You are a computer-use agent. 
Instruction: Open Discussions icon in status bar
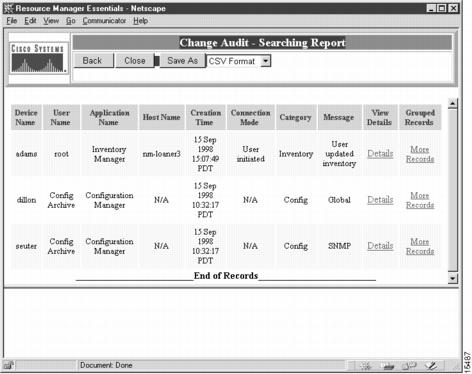click(409, 366)
